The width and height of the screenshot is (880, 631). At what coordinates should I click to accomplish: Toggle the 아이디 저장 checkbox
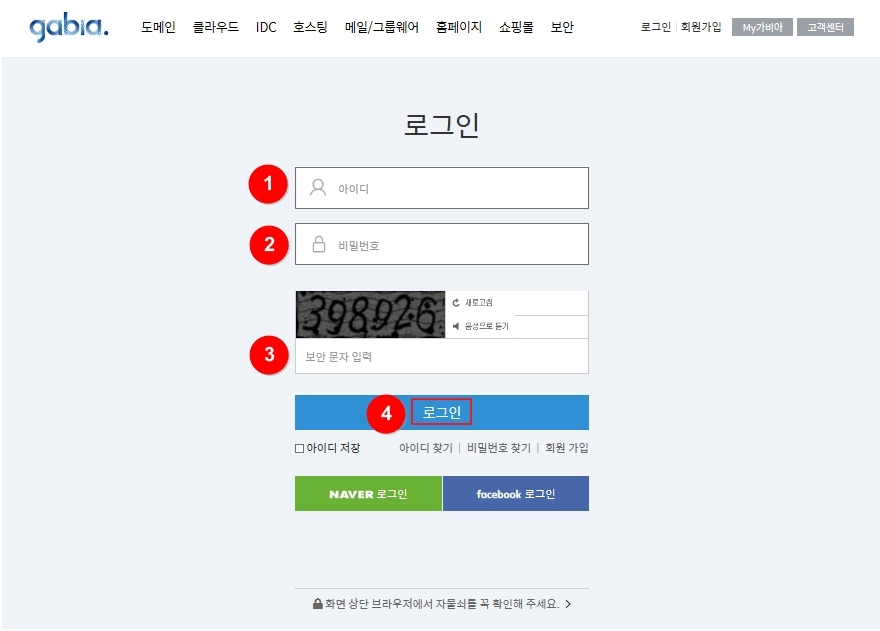[300, 448]
